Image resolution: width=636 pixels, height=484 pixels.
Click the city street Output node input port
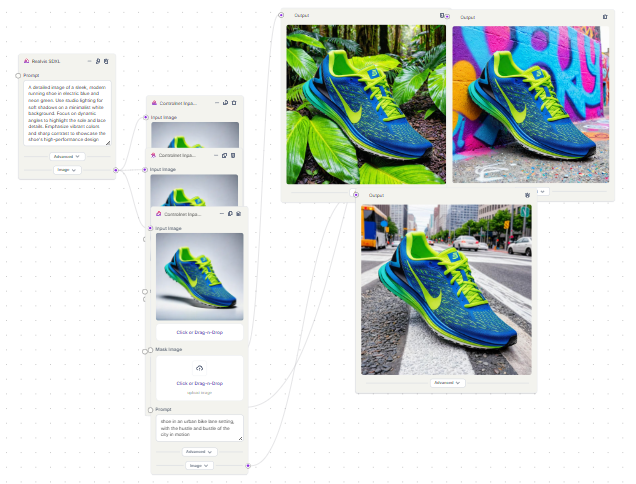(356, 195)
